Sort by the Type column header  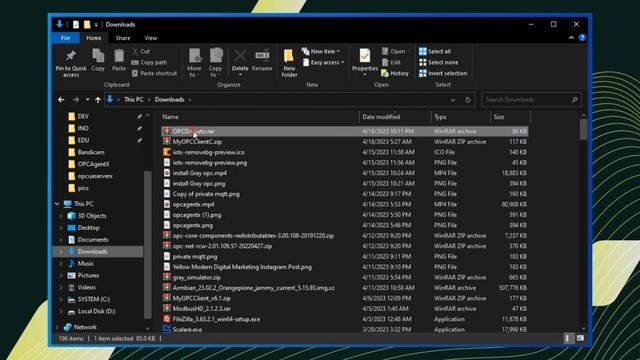(x=460, y=117)
